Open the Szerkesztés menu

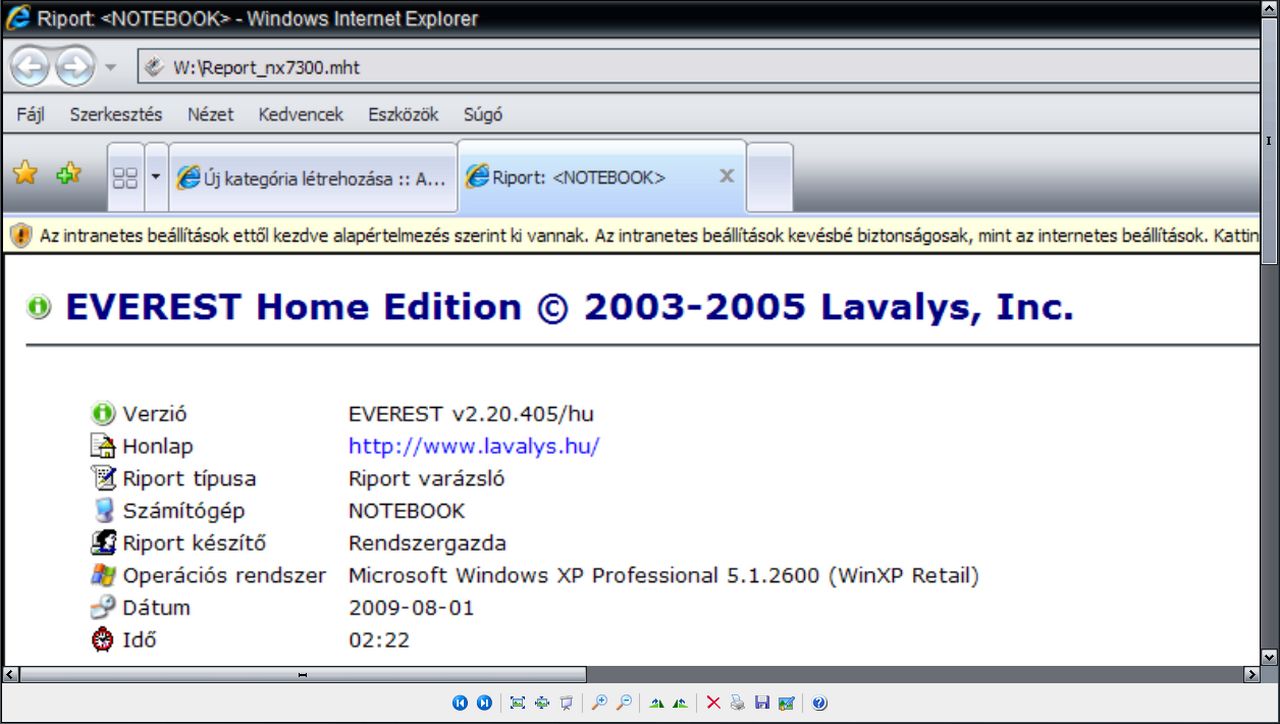pos(116,115)
